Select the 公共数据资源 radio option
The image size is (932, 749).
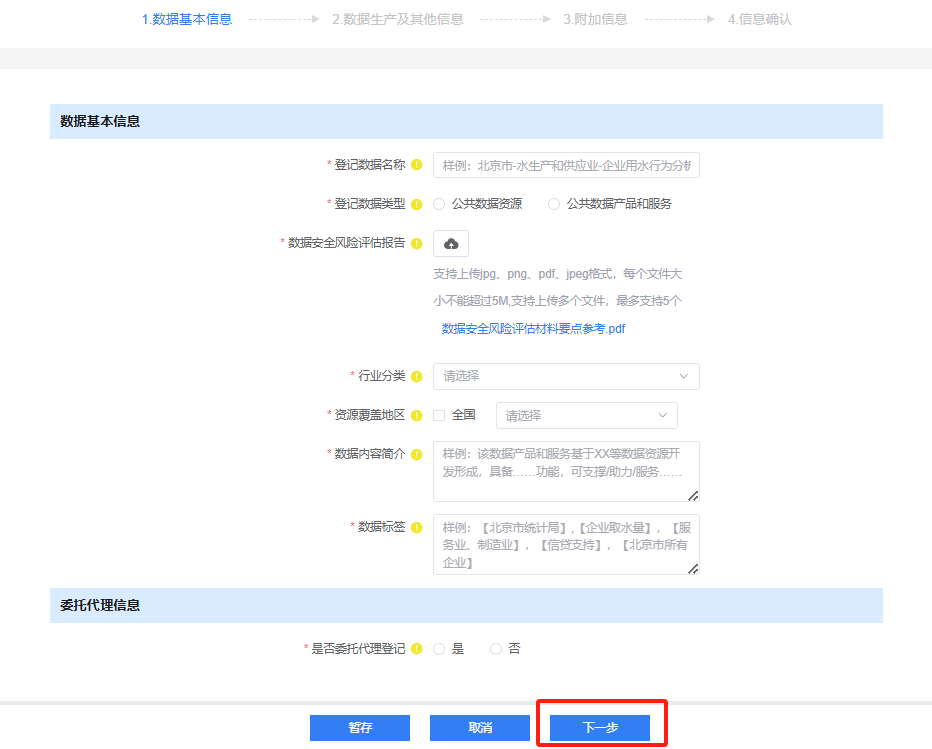click(439, 204)
